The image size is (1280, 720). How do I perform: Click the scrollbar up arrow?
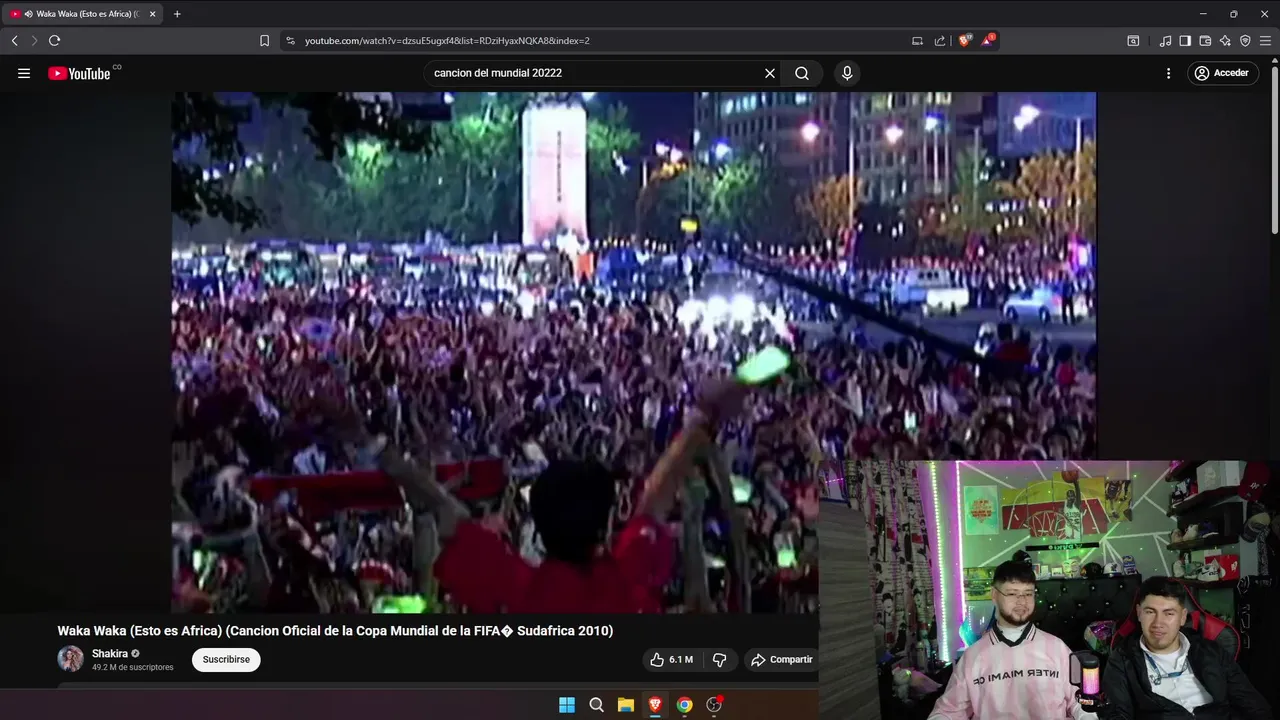[1274, 59]
